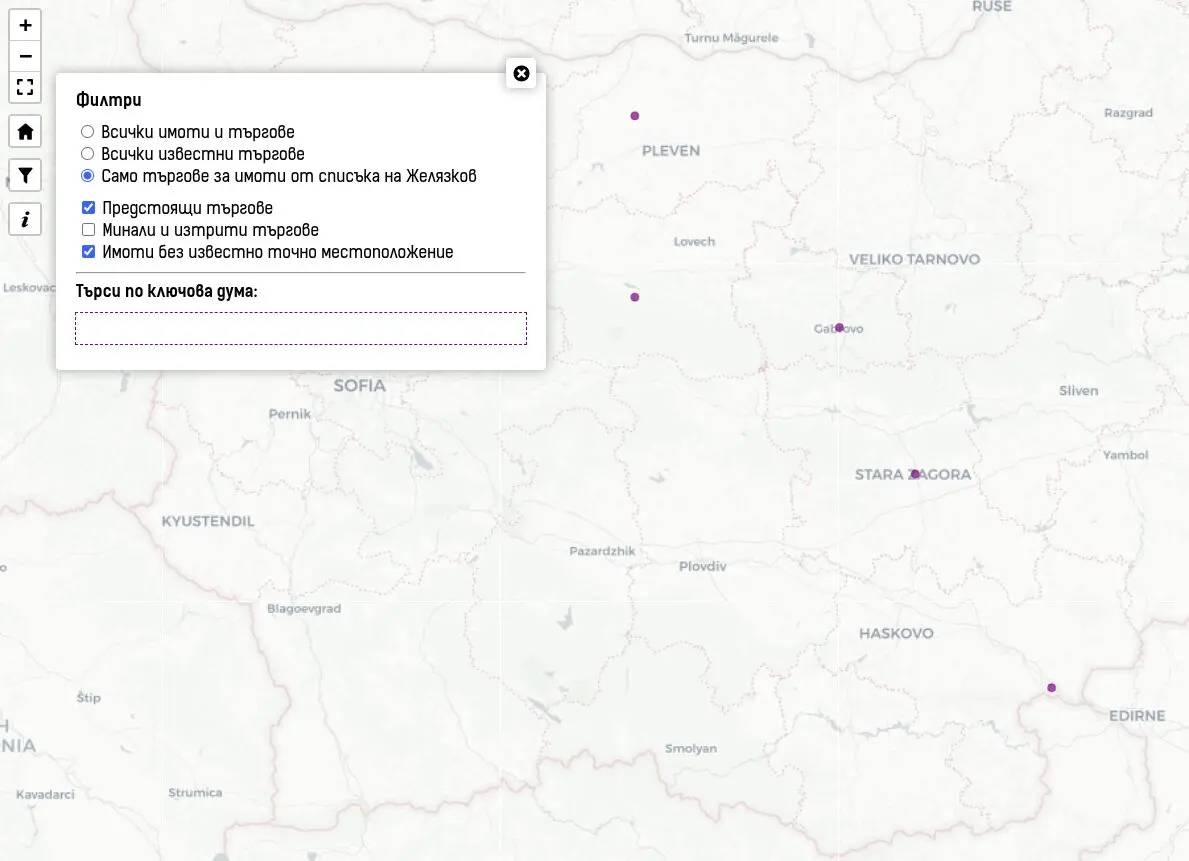Click the PLEVEN map label

click(671, 151)
